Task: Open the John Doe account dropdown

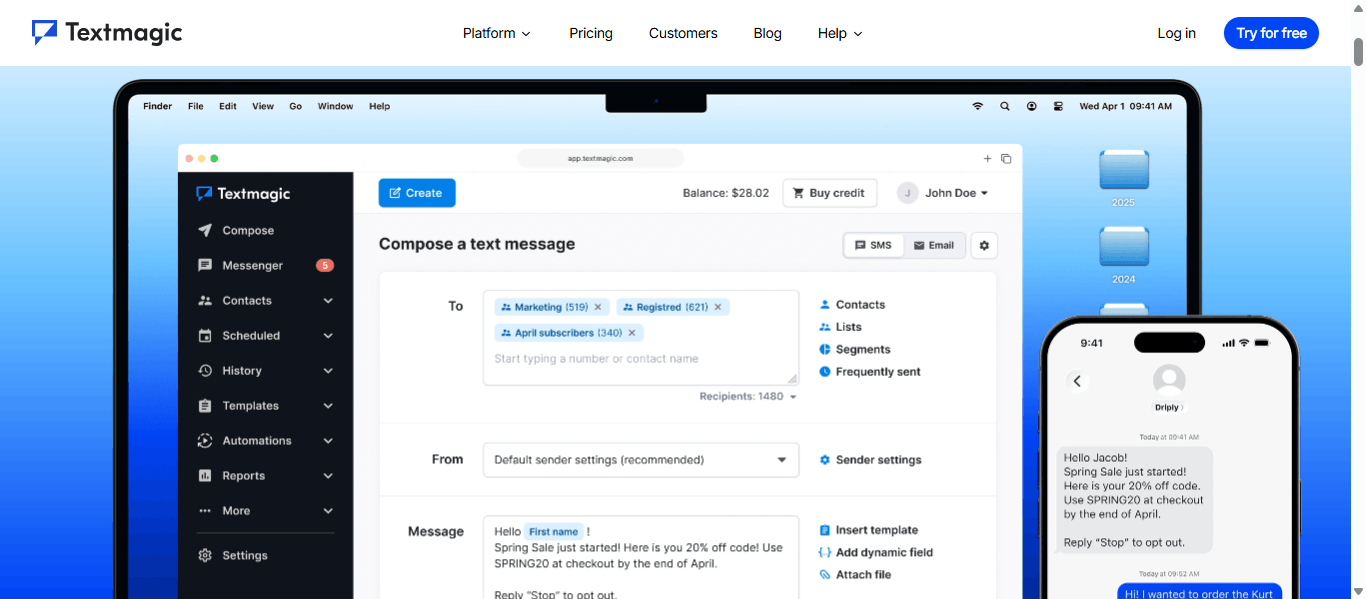Action: click(x=943, y=193)
